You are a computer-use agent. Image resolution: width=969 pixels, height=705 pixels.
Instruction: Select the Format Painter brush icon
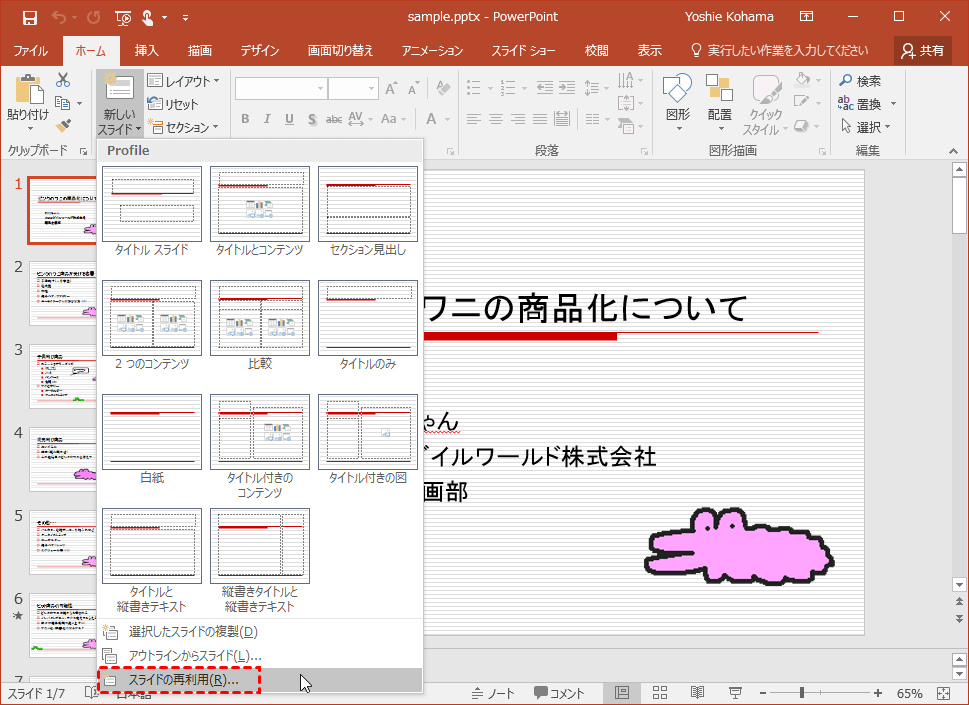[63, 126]
